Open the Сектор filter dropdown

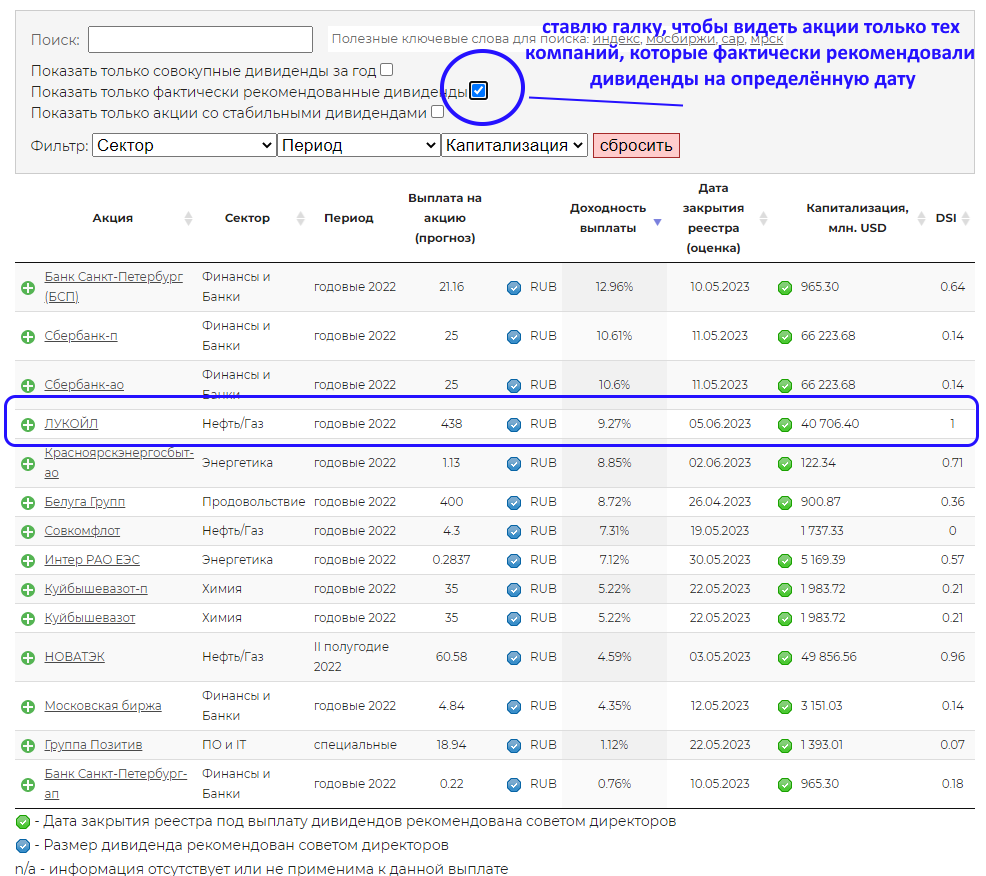click(184, 145)
